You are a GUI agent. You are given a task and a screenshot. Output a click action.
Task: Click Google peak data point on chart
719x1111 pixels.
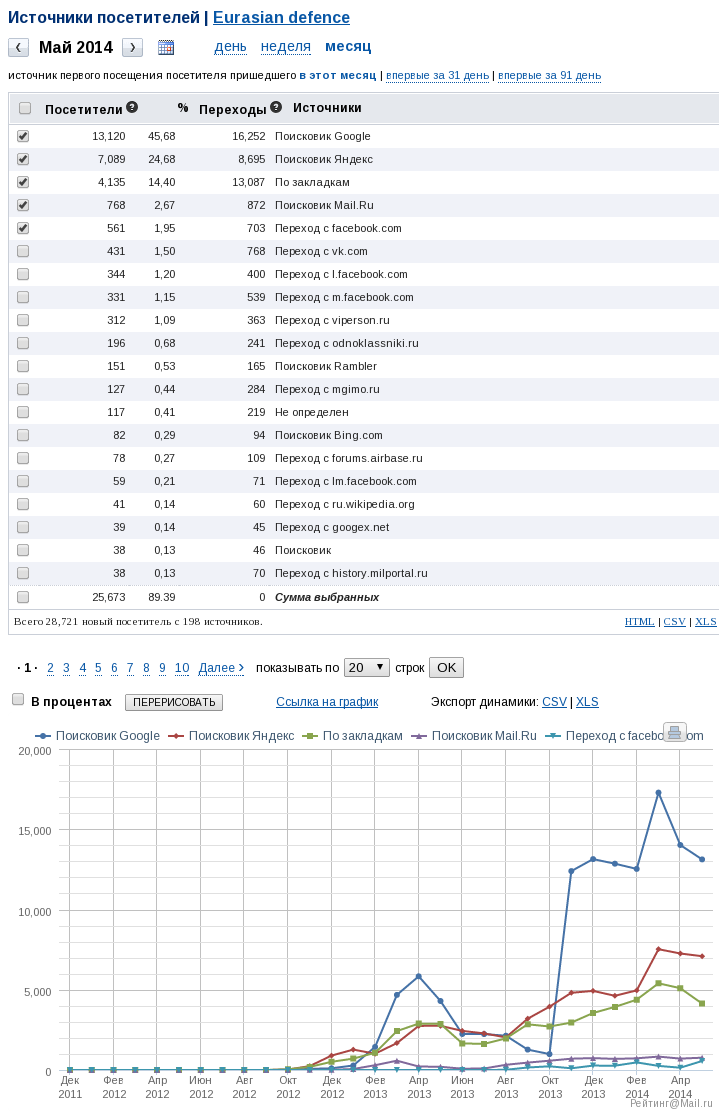click(x=658, y=793)
